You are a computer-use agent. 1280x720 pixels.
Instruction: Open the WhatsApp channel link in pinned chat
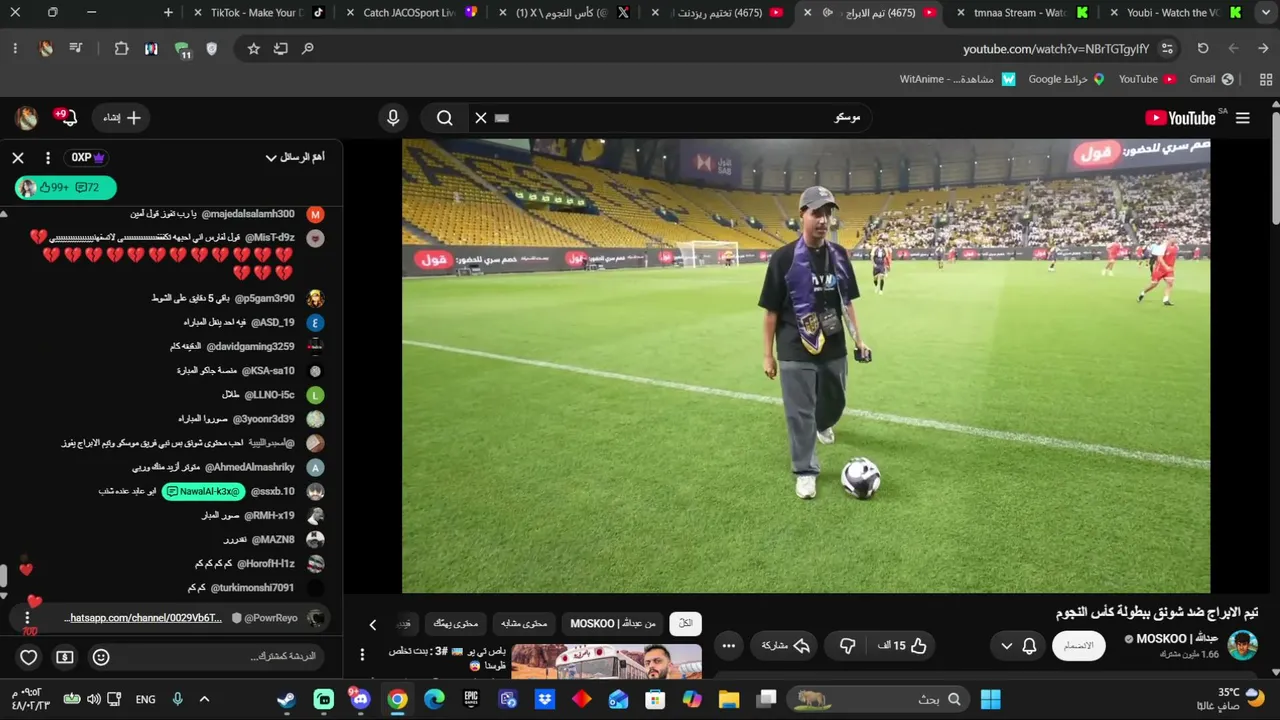[x=143, y=618]
